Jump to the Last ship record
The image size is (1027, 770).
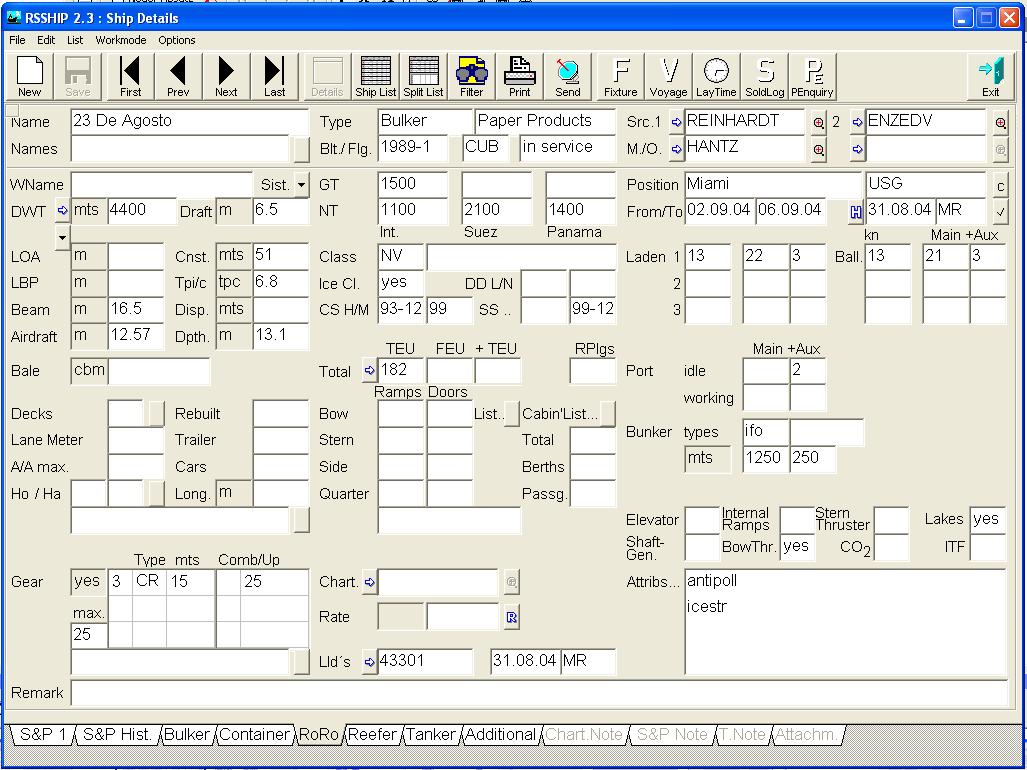pos(274,77)
